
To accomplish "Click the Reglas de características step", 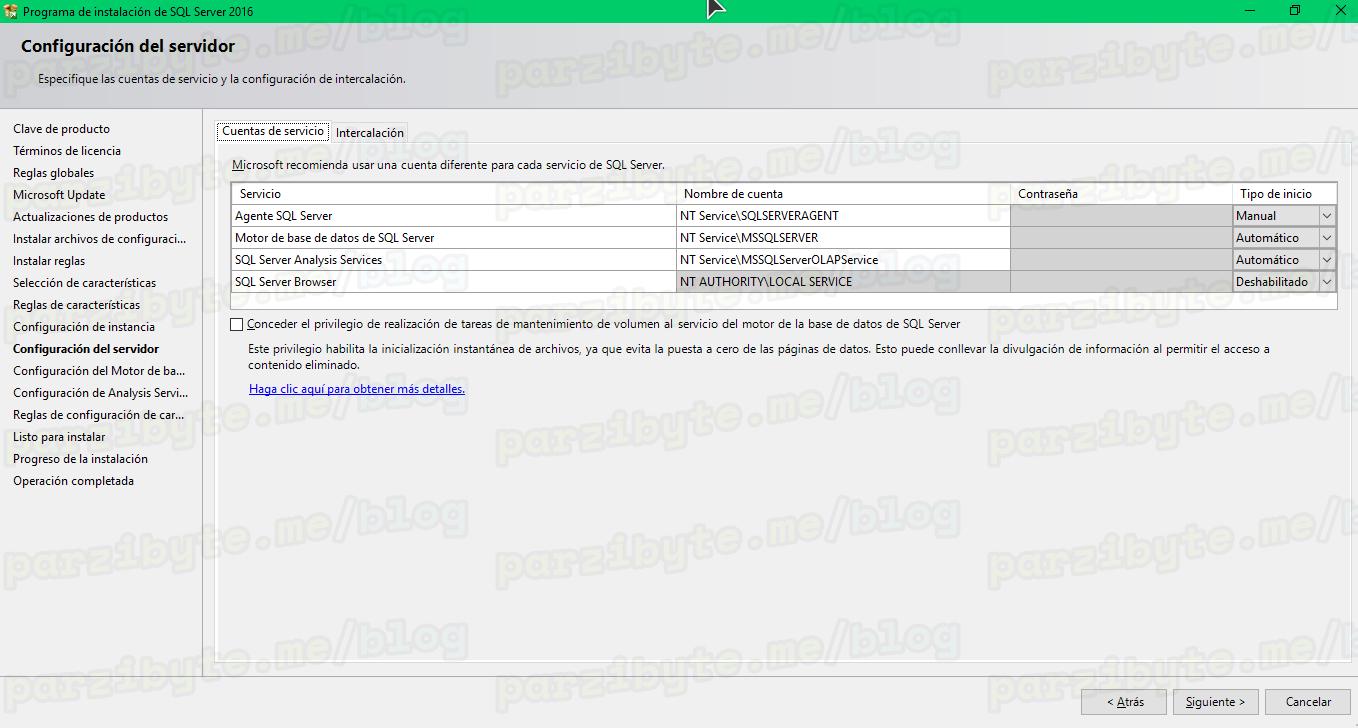I will pos(76,305).
